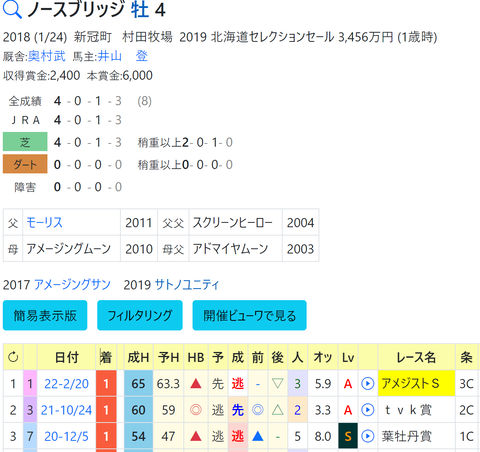
Task: Open race date 22-2/20
Action: click(x=66, y=384)
